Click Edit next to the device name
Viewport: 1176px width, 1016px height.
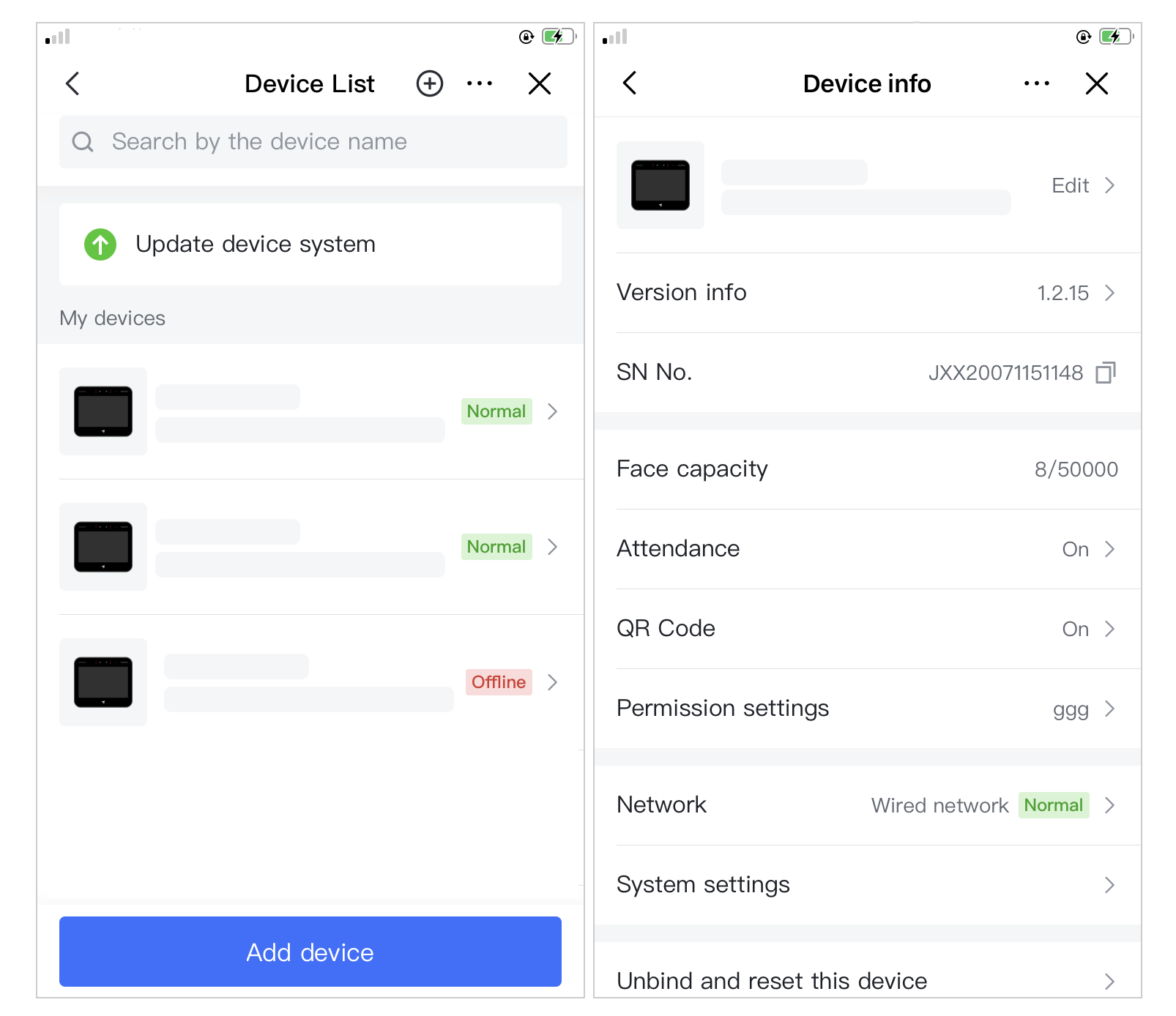coord(1082,186)
